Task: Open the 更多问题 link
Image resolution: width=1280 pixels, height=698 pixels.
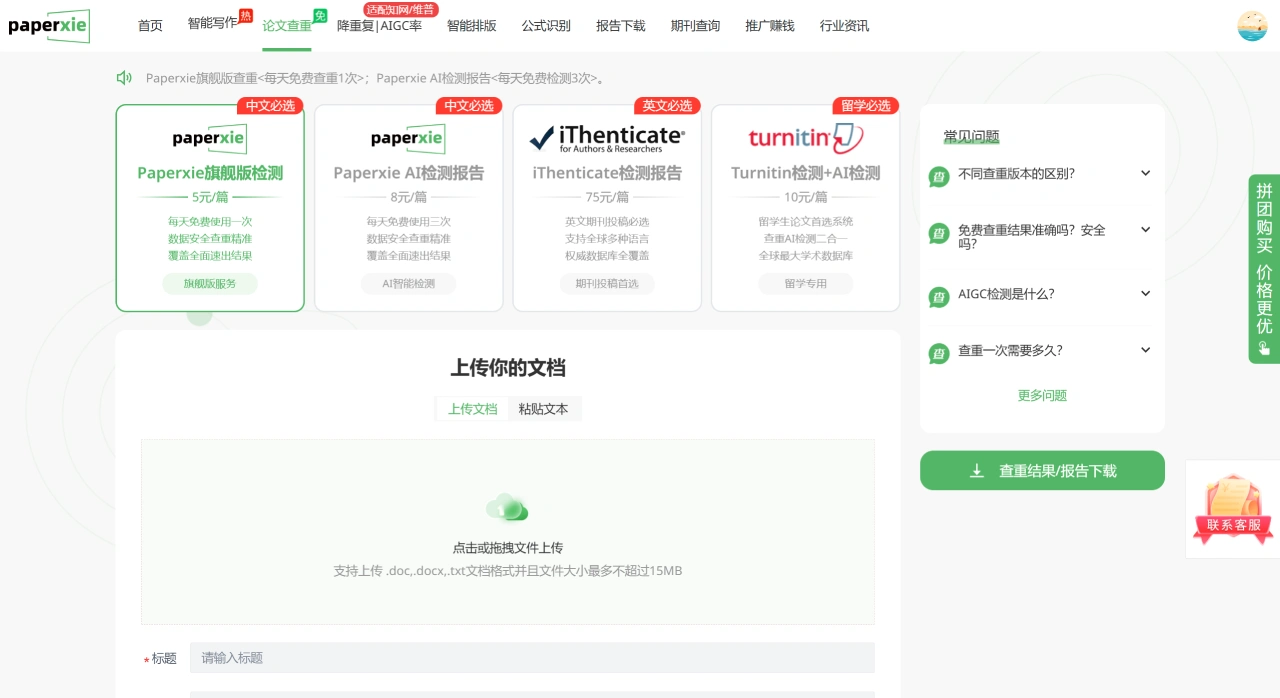Action: point(1042,395)
